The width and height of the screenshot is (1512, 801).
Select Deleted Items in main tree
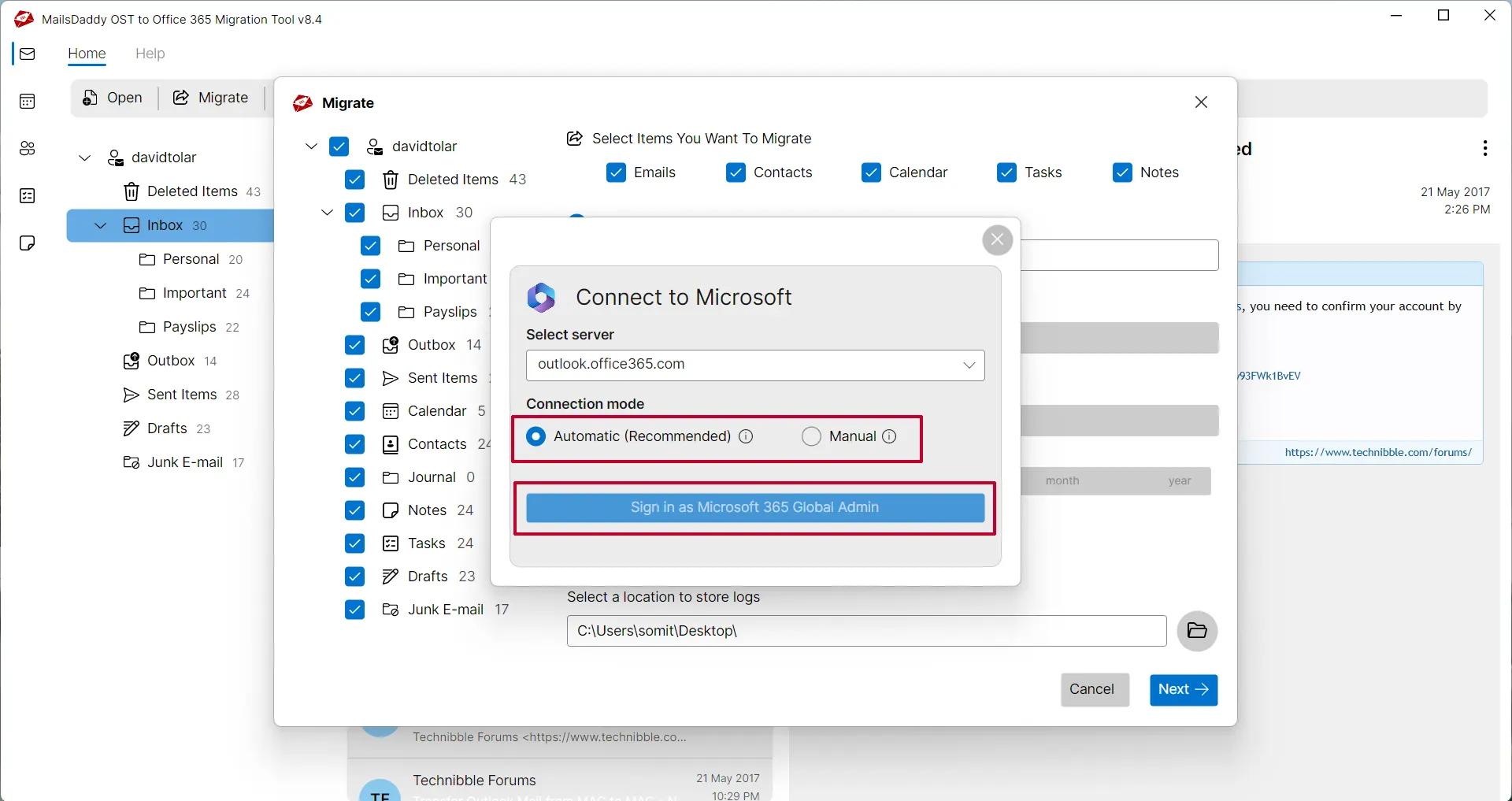pyautogui.click(x=192, y=191)
